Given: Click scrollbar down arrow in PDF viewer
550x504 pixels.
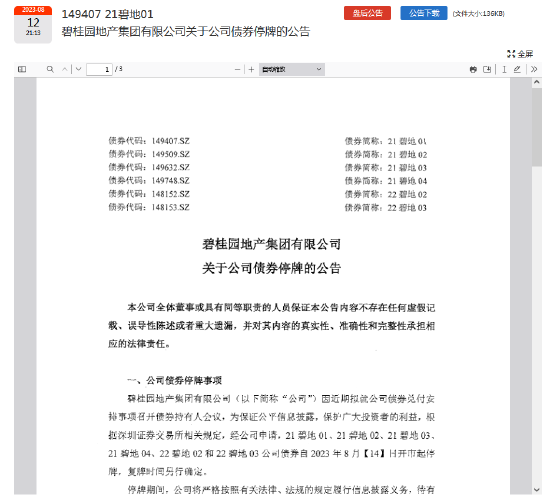Looking at the screenshot, I should (537, 490).
